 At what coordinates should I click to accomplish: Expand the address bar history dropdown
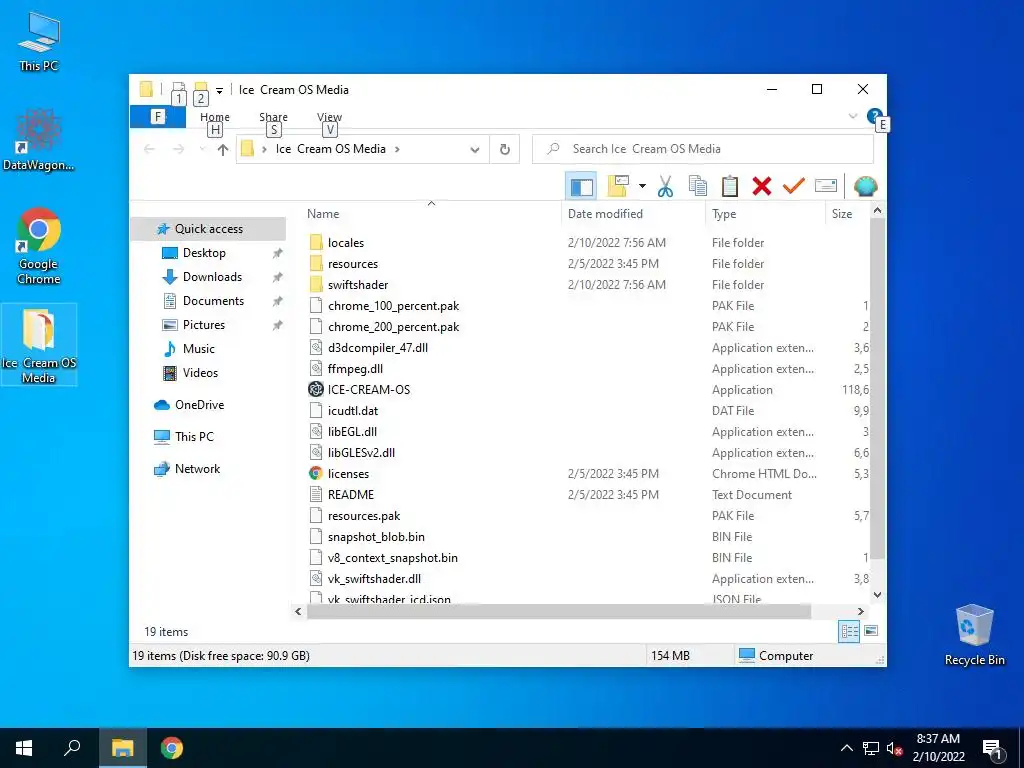475,150
